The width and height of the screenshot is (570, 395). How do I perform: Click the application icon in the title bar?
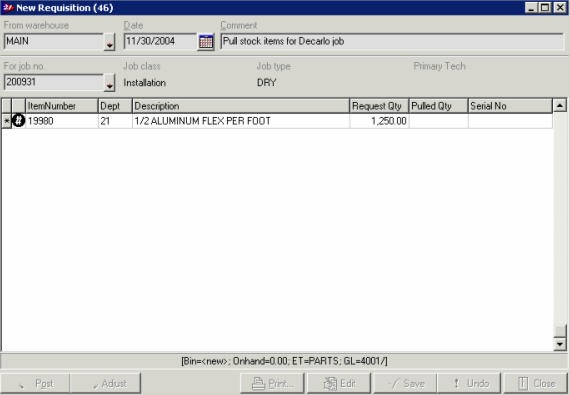pos(8,7)
